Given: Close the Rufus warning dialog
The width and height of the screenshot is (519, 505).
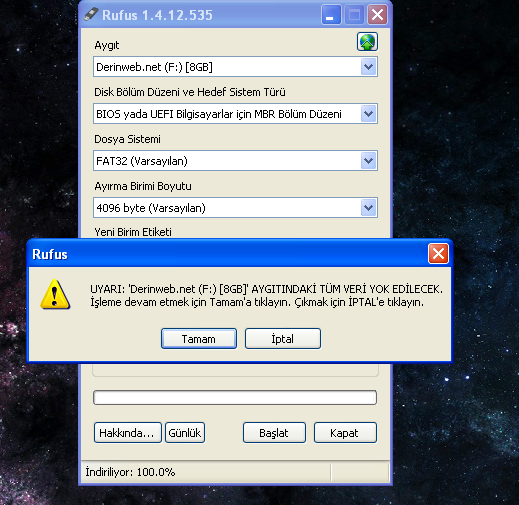Looking at the screenshot, I should pyautogui.click(x=438, y=254).
